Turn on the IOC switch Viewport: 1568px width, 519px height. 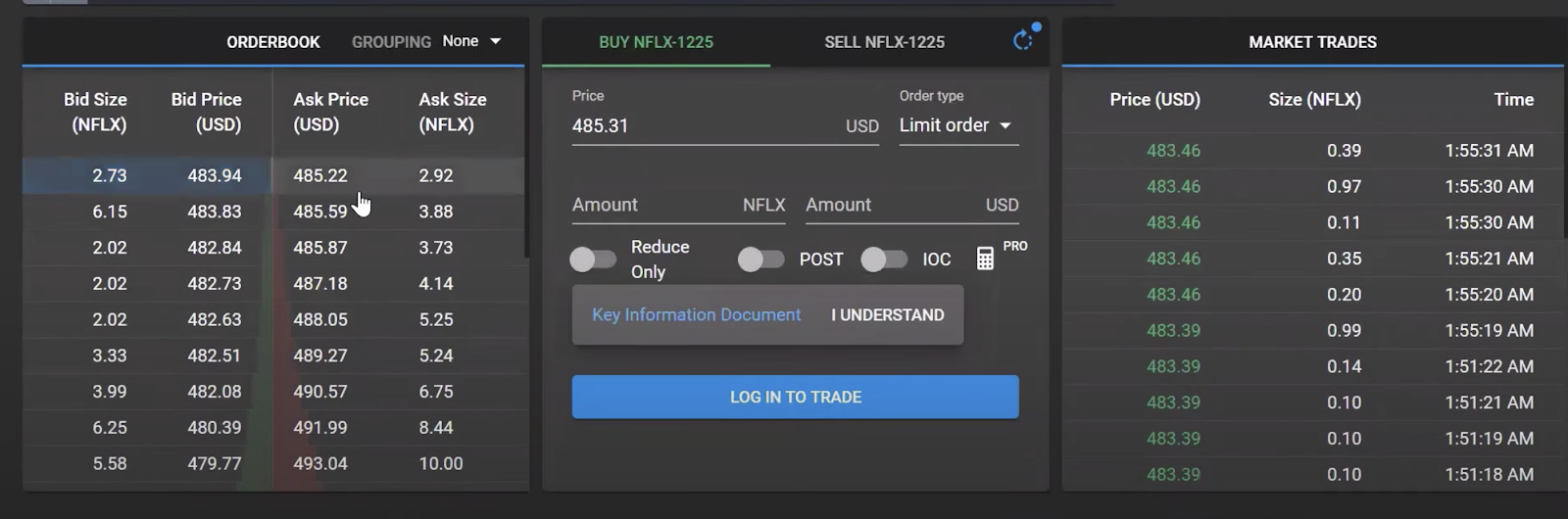[x=884, y=259]
